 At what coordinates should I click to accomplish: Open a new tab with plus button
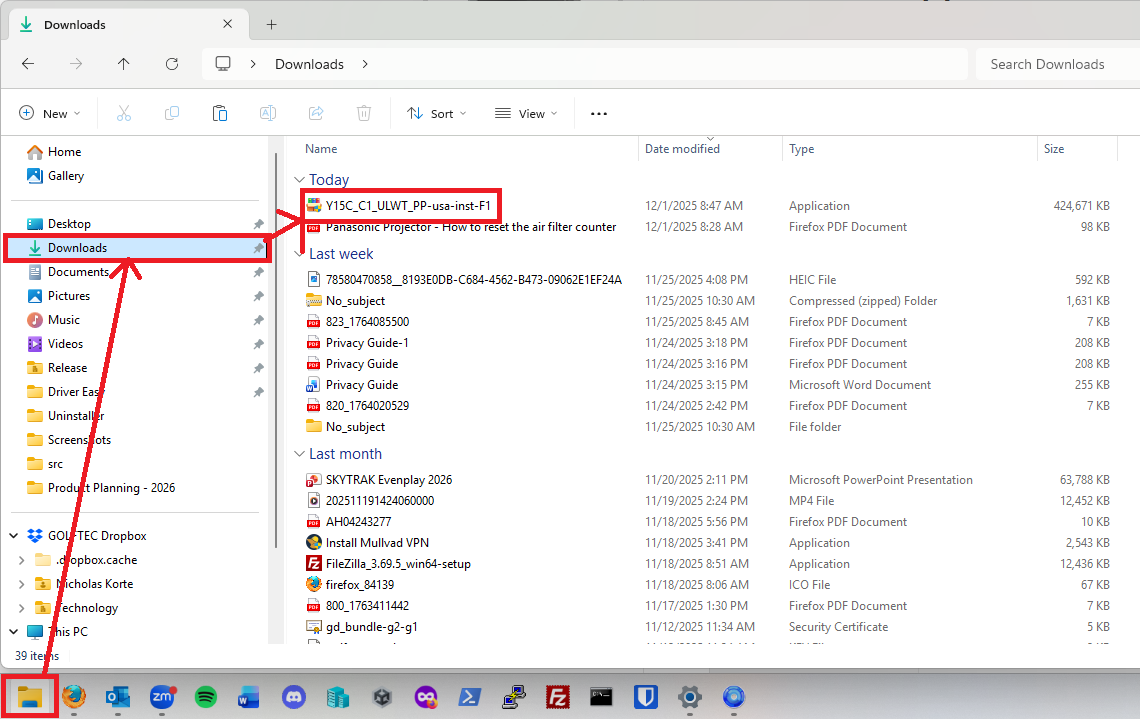271,25
